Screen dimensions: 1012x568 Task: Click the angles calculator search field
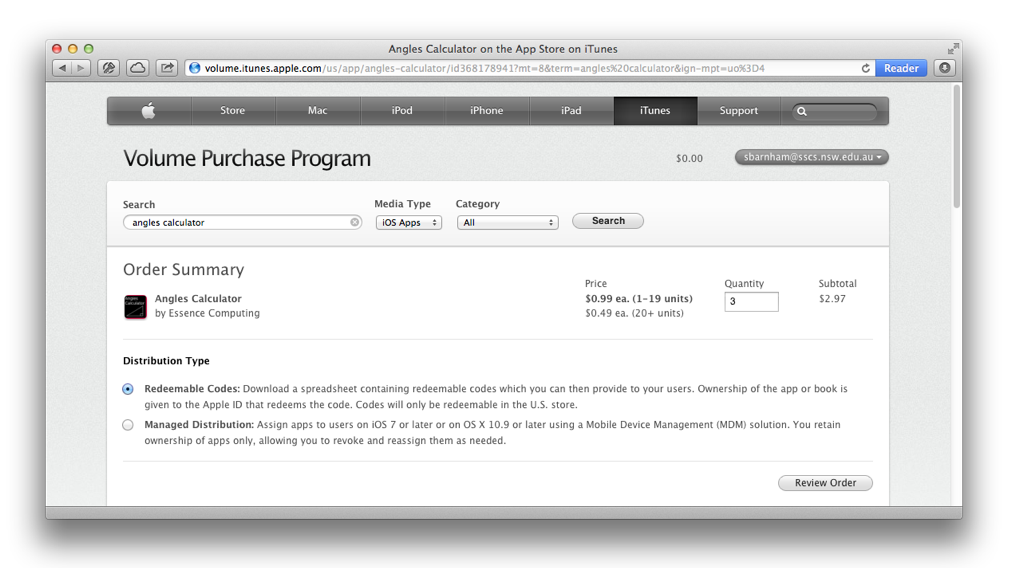coord(242,222)
